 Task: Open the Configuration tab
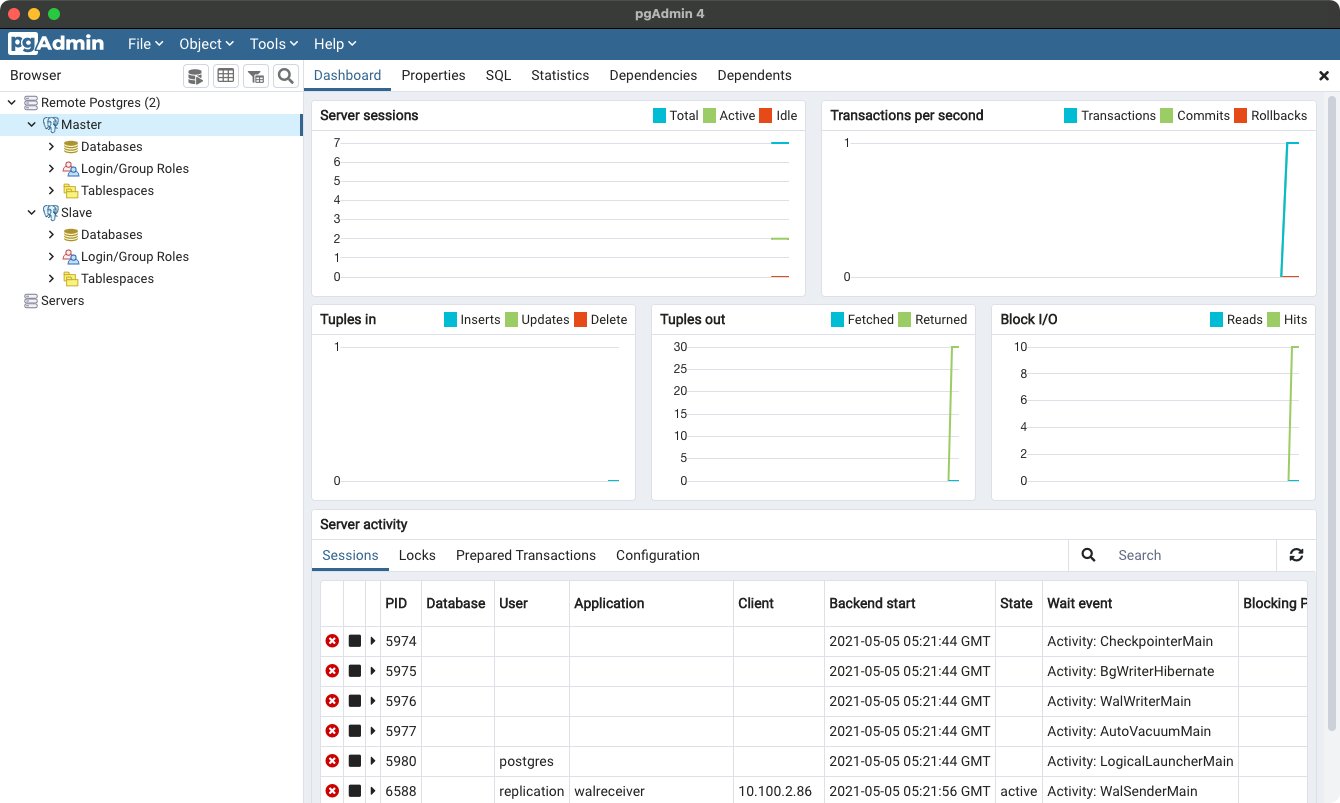click(x=658, y=555)
